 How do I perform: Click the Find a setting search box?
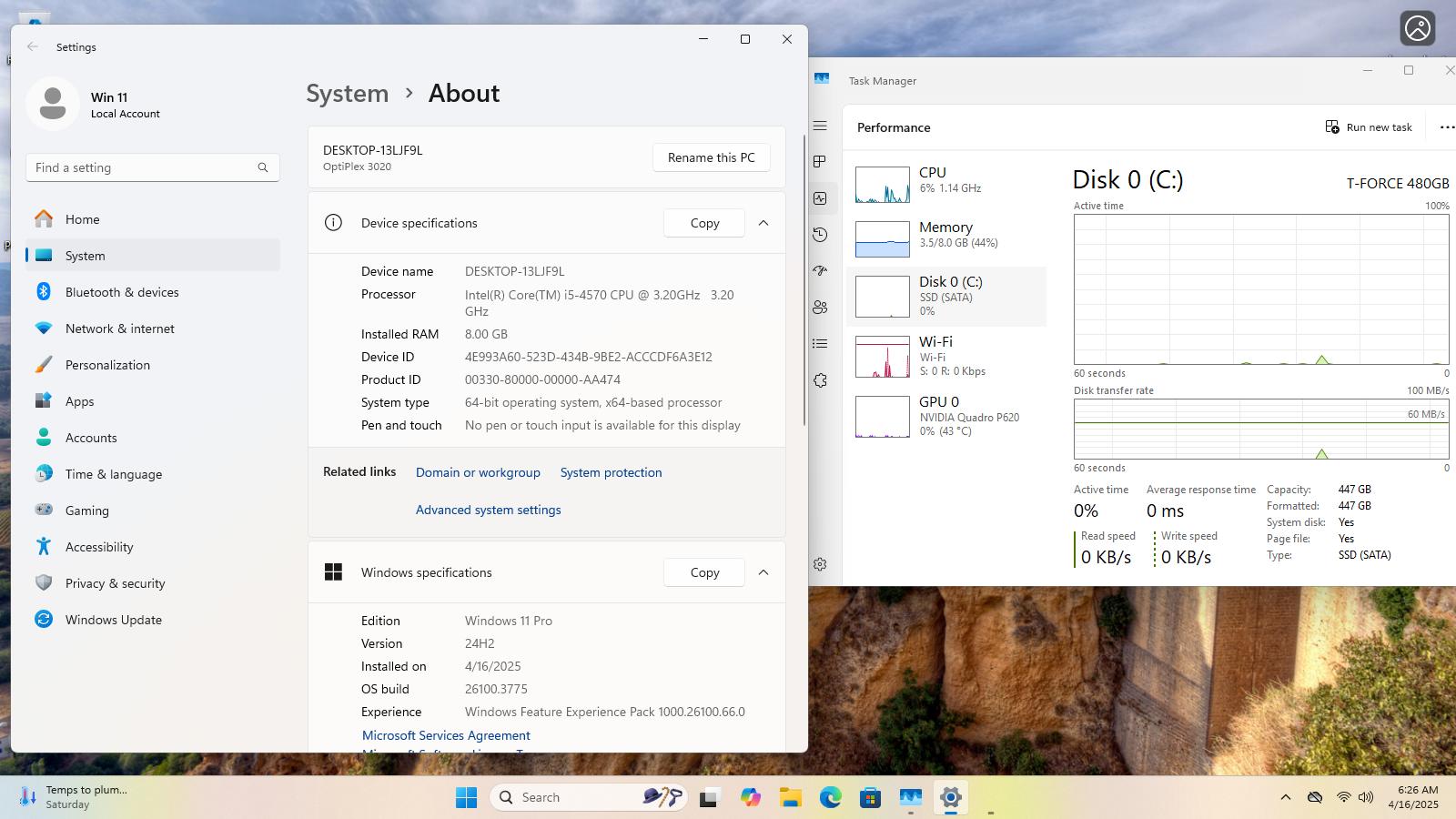(x=152, y=167)
